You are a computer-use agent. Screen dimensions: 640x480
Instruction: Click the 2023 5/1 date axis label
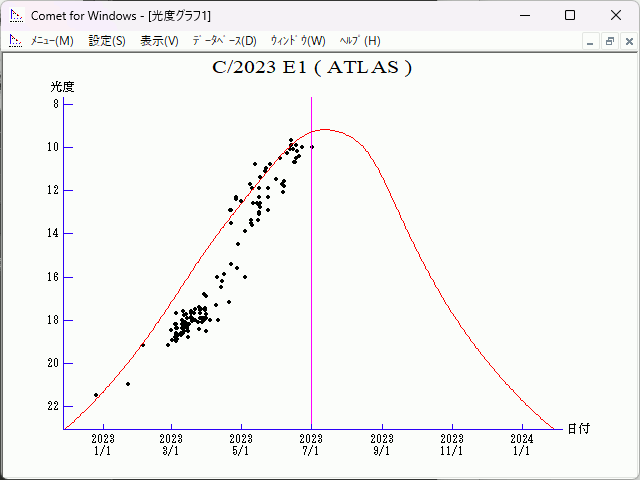point(241,444)
